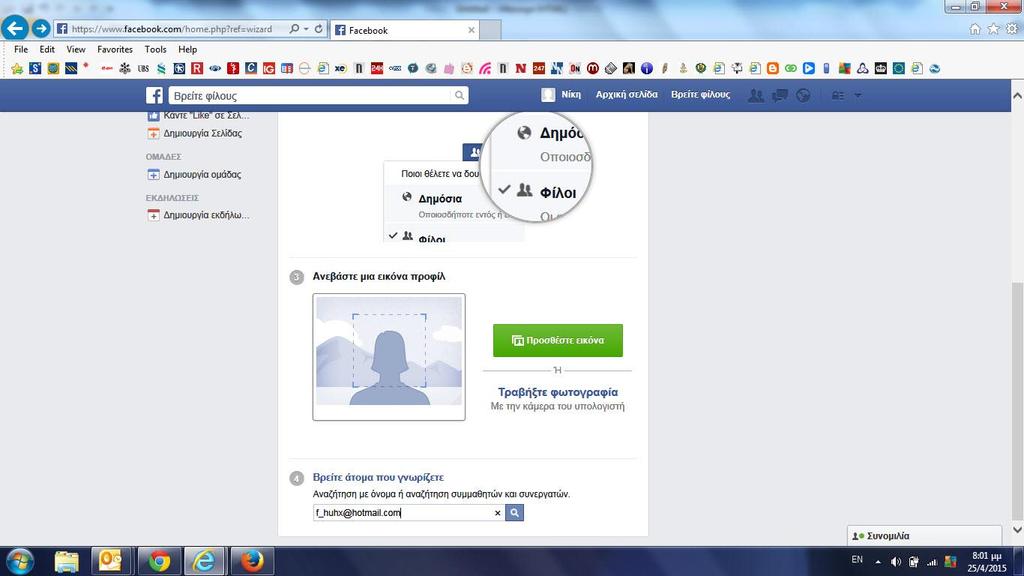Open the Συνομιλία chat tab

pos(924,536)
